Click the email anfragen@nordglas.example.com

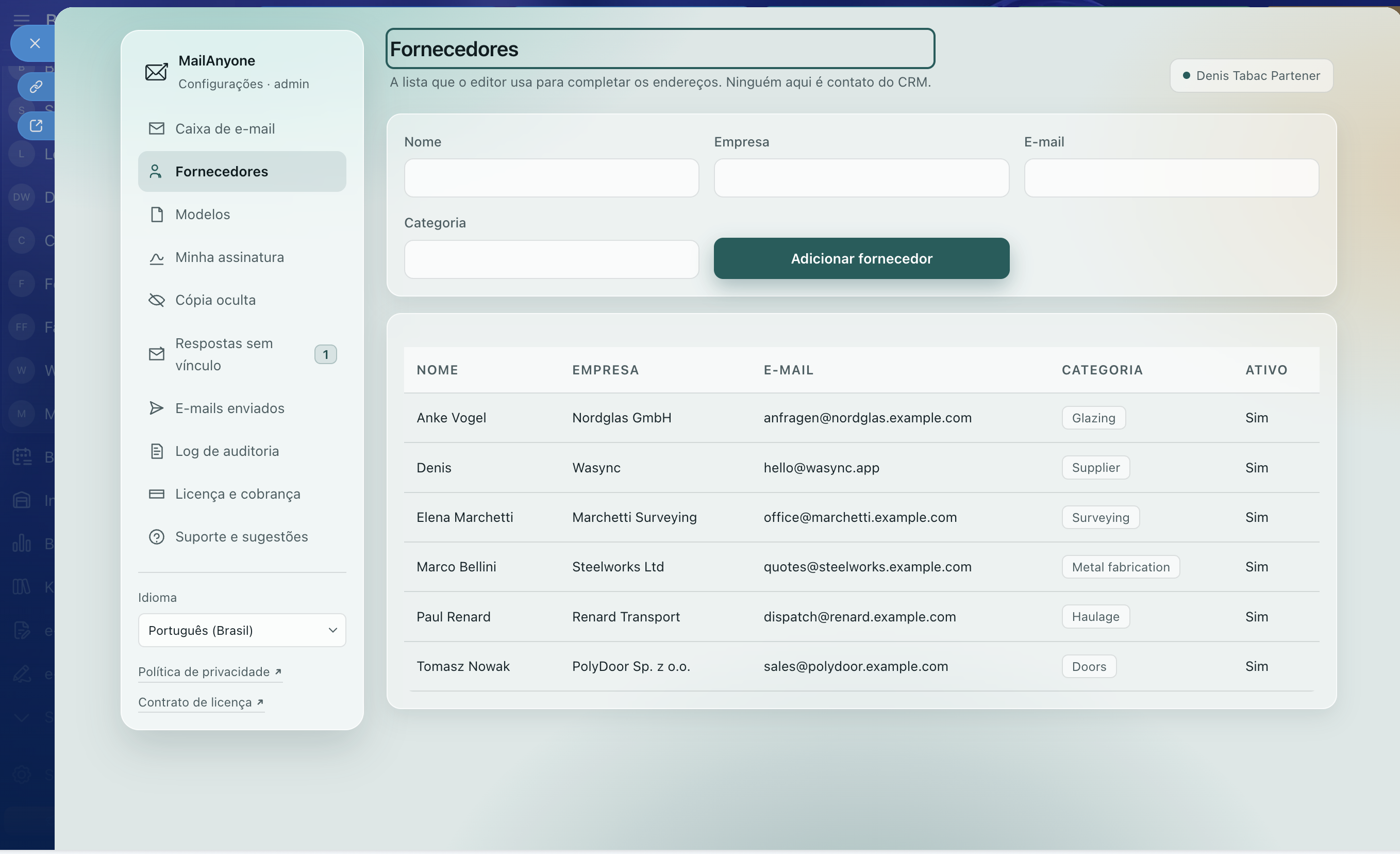coord(867,417)
